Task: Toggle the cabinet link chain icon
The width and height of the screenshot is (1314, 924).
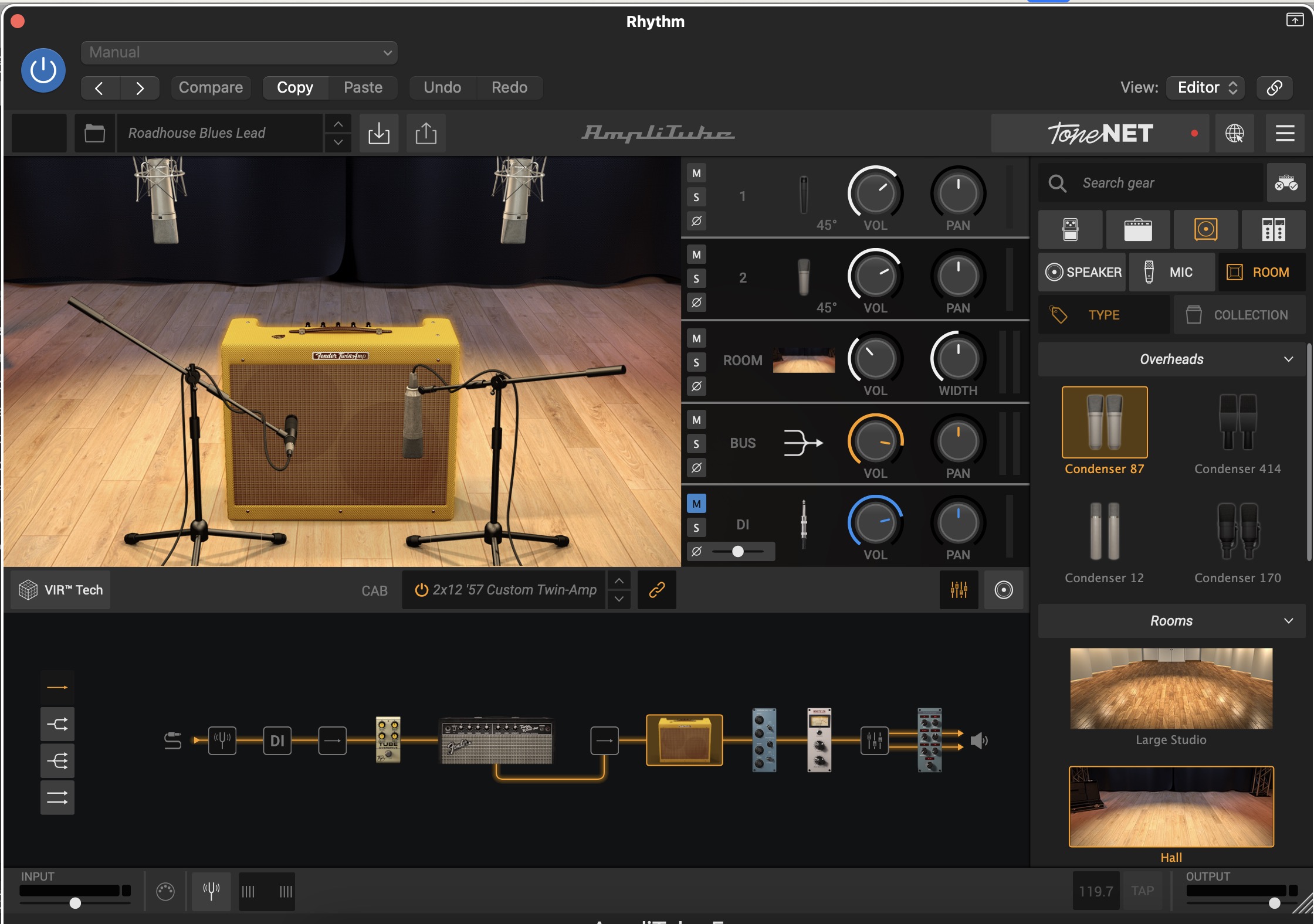Action: click(656, 590)
